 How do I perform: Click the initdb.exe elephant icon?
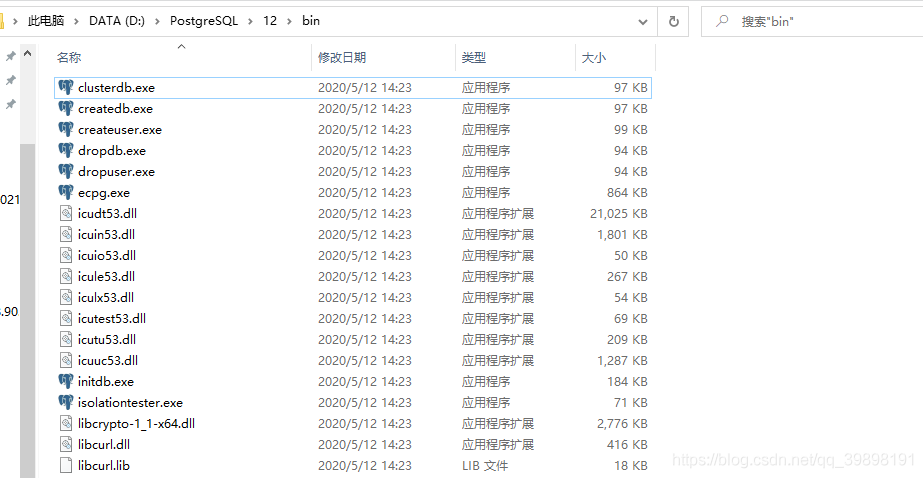pos(66,381)
